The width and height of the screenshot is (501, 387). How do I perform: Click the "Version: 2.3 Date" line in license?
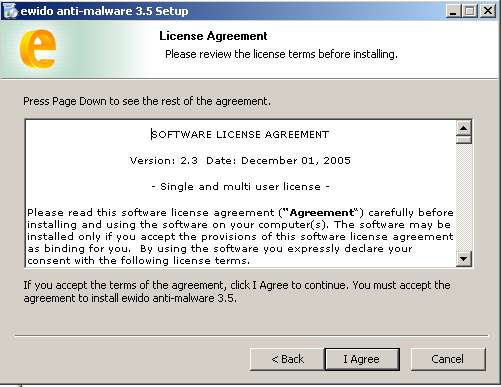pyautogui.click(x=240, y=160)
